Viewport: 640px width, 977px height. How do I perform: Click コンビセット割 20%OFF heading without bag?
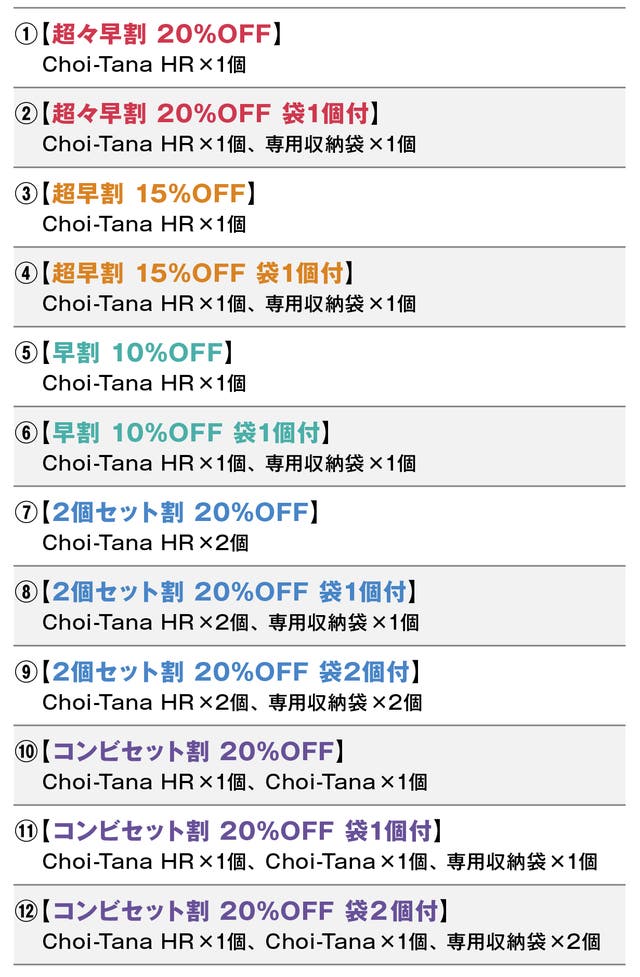pyautogui.click(x=192, y=752)
